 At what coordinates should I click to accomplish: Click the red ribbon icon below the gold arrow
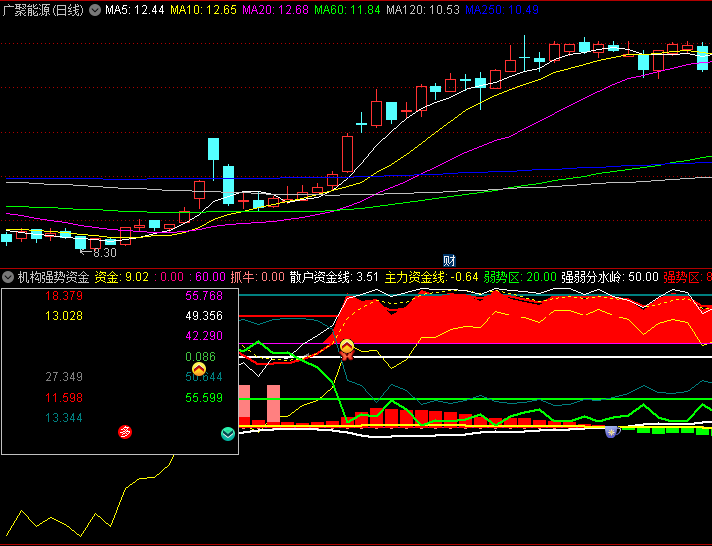click(347, 356)
